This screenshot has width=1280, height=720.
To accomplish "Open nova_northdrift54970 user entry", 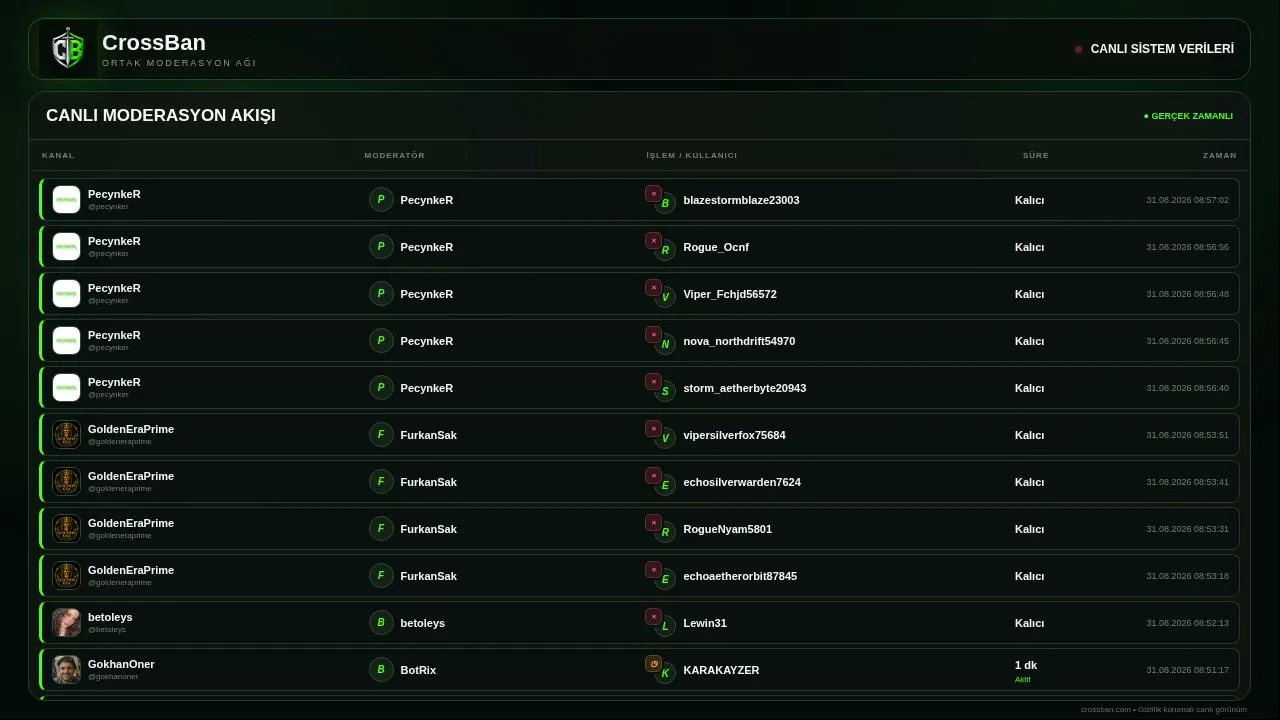I will [739, 341].
